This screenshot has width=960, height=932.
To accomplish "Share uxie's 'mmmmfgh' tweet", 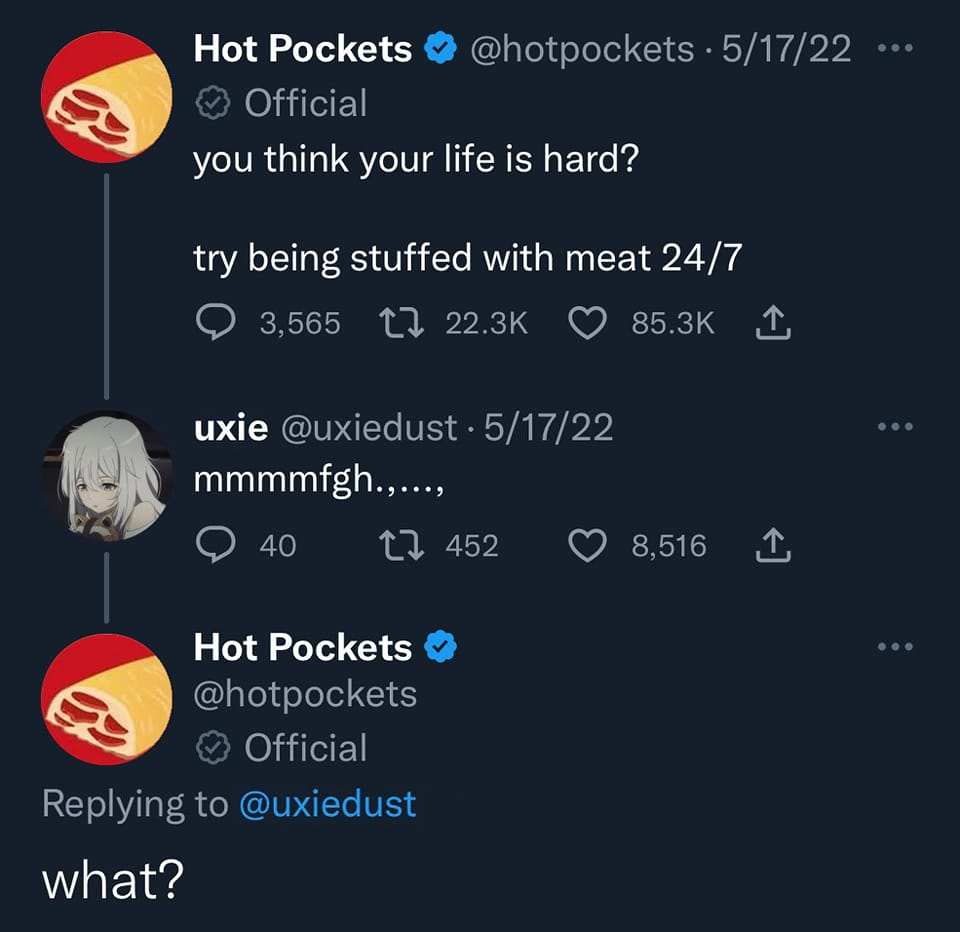I will click(x=773, y=544).
